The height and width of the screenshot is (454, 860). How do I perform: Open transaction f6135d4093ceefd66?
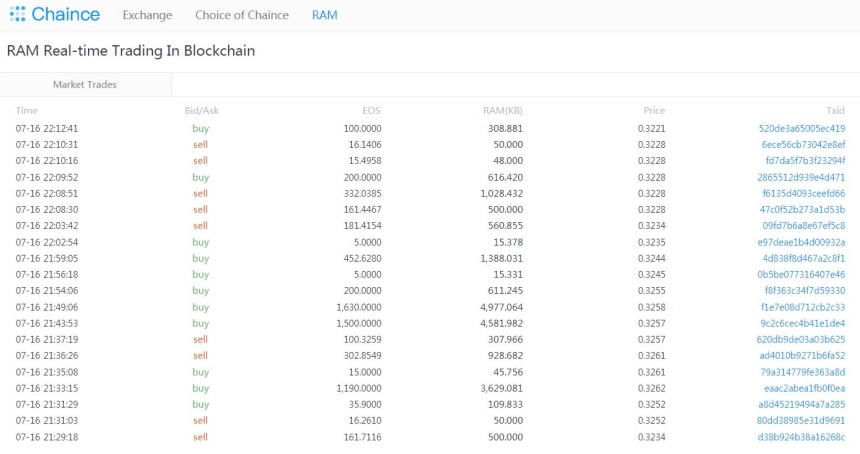point(804,193)
